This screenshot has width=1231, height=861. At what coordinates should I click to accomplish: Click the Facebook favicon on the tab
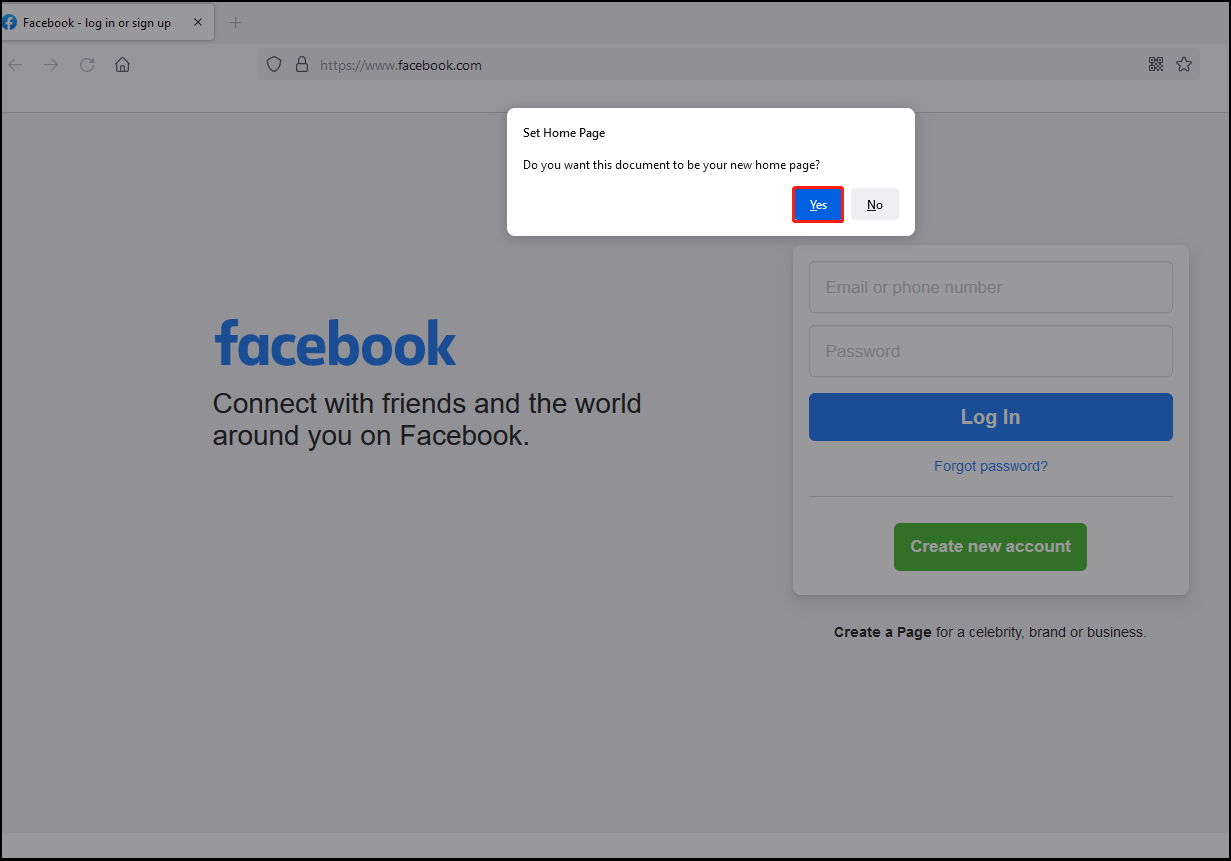(x=10, y=22)
